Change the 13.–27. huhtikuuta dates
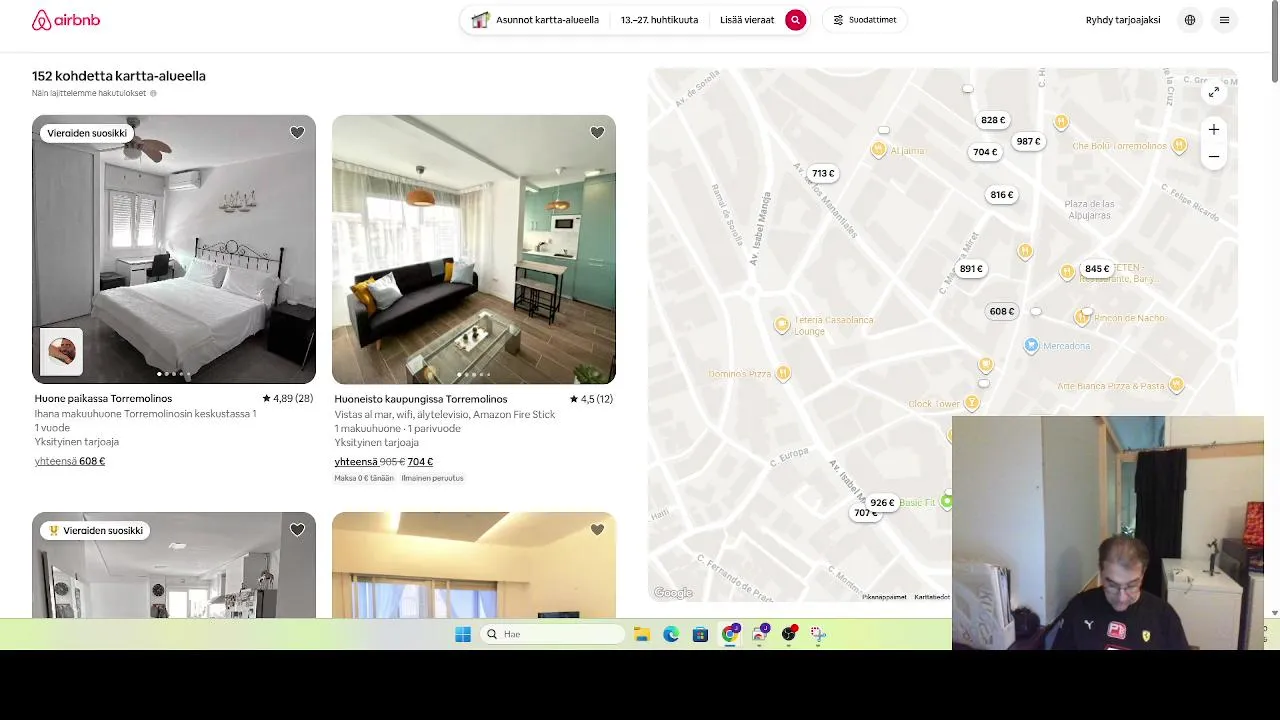 click(x=659, y=20)
